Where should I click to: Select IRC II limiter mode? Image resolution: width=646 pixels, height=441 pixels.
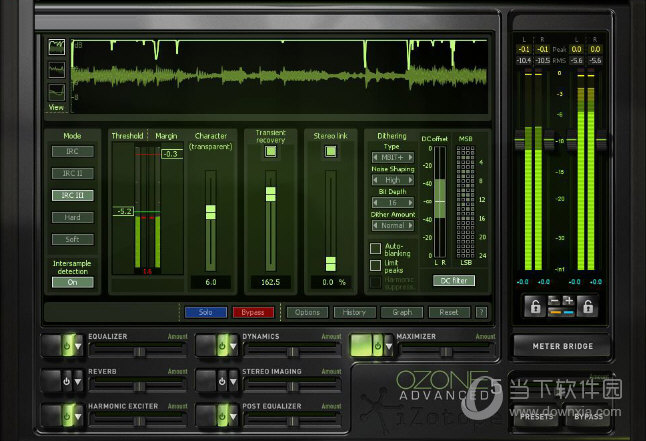pos(73,174)
